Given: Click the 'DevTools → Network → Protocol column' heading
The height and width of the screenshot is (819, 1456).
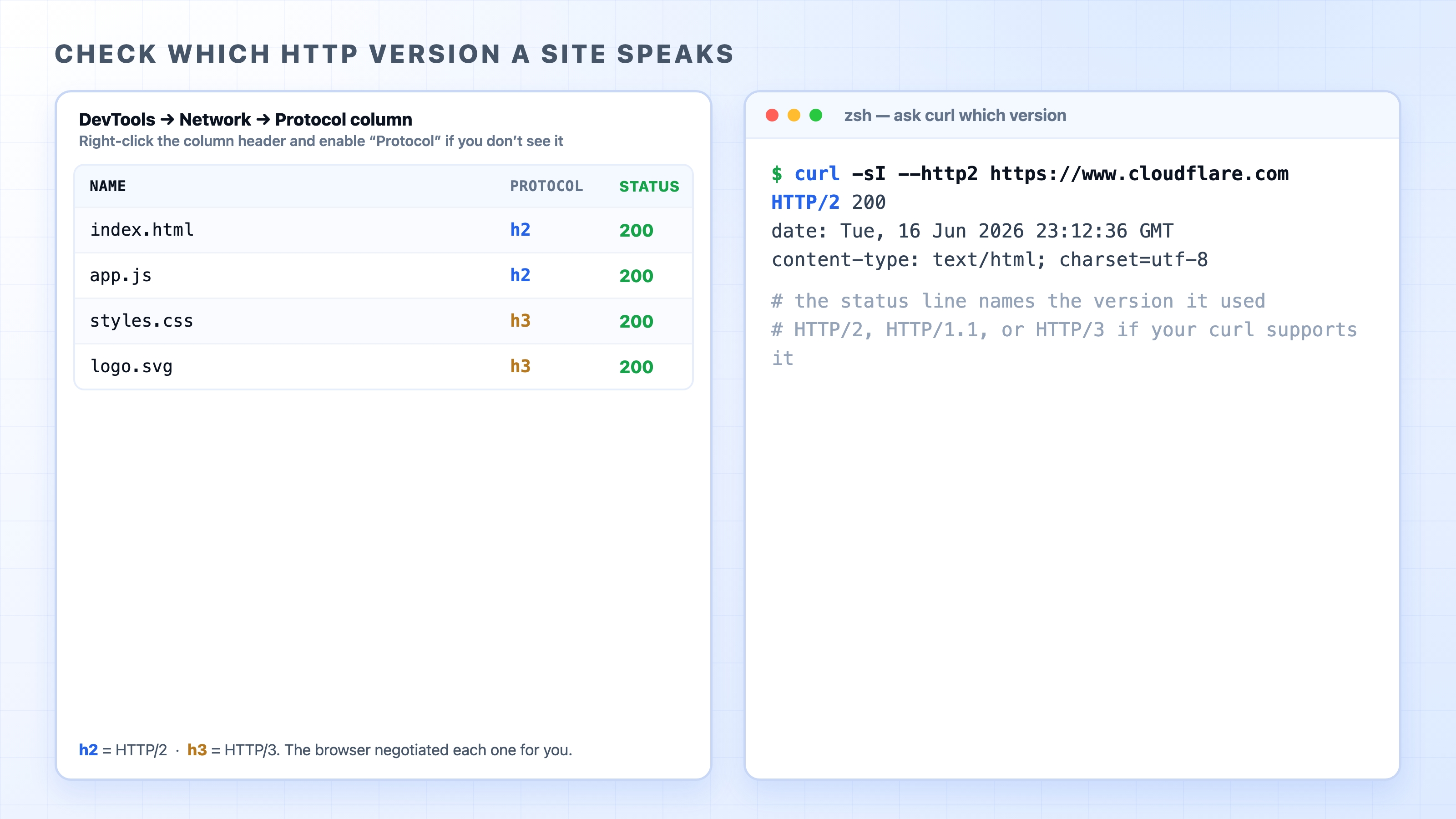Looking at the screenshot, I should tap(245, 119).
